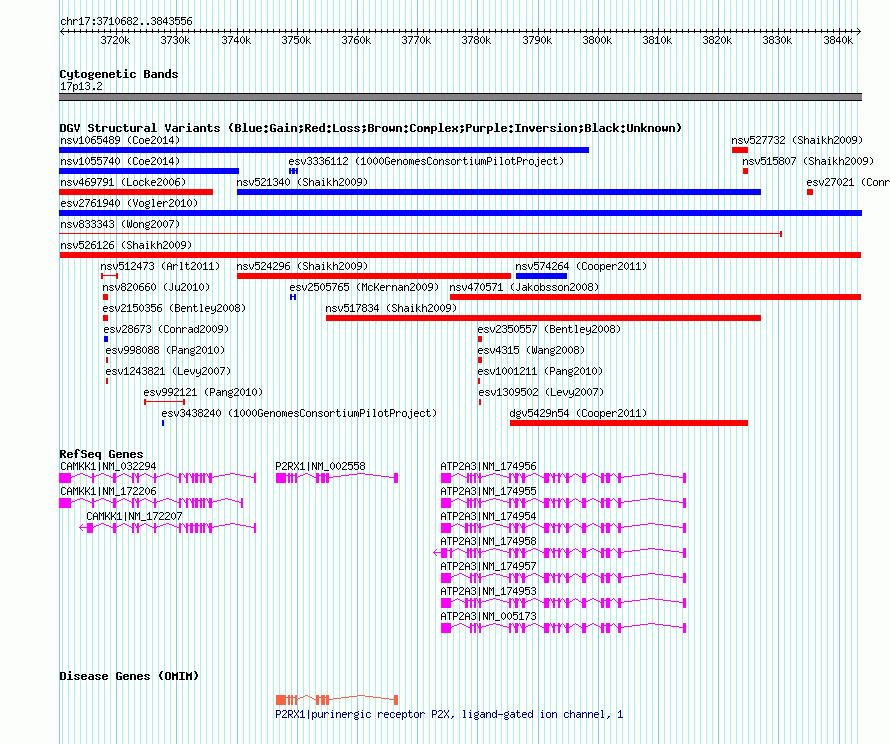Click the Cytogenetic Bands track heading
This screenshot has height=744, width=890.
point(119,74)
